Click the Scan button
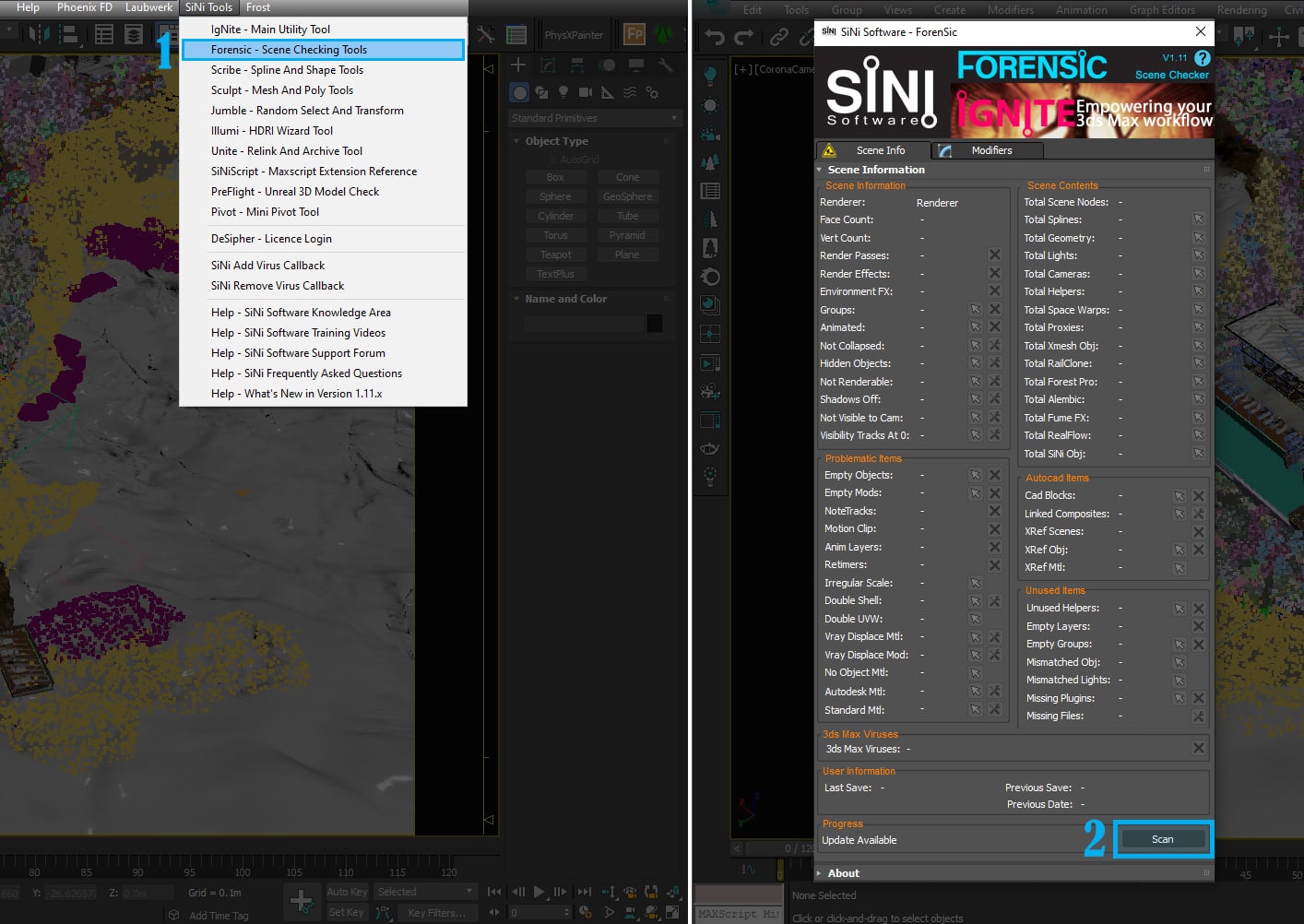Screen dimensions: 1304x924 [x=1162, y=839]
